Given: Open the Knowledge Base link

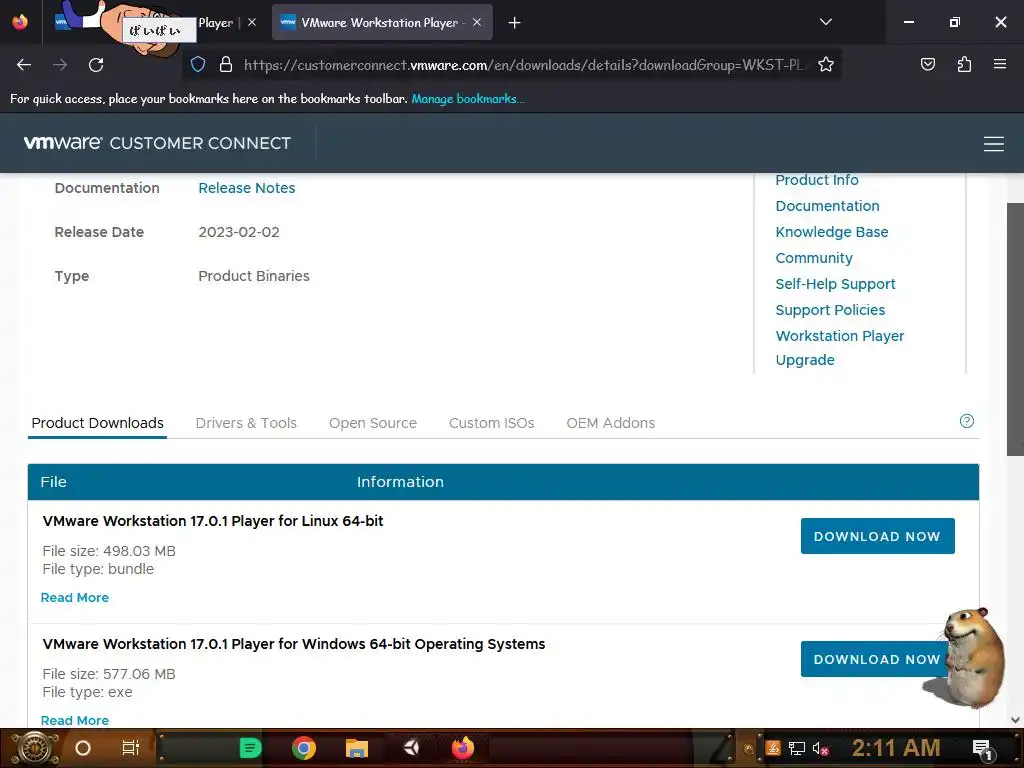Looking at the screenshot, I should click(x=831, y=232).
